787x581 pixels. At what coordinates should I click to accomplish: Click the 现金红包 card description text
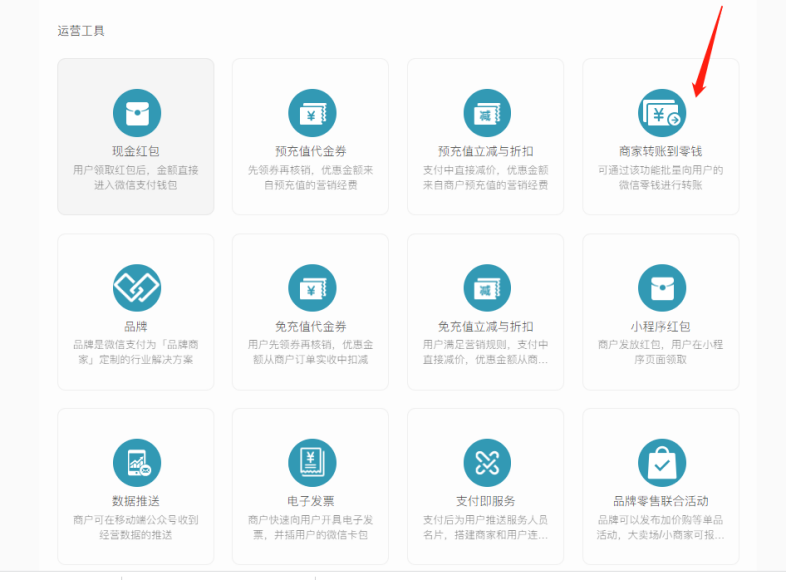click(136, 178)
